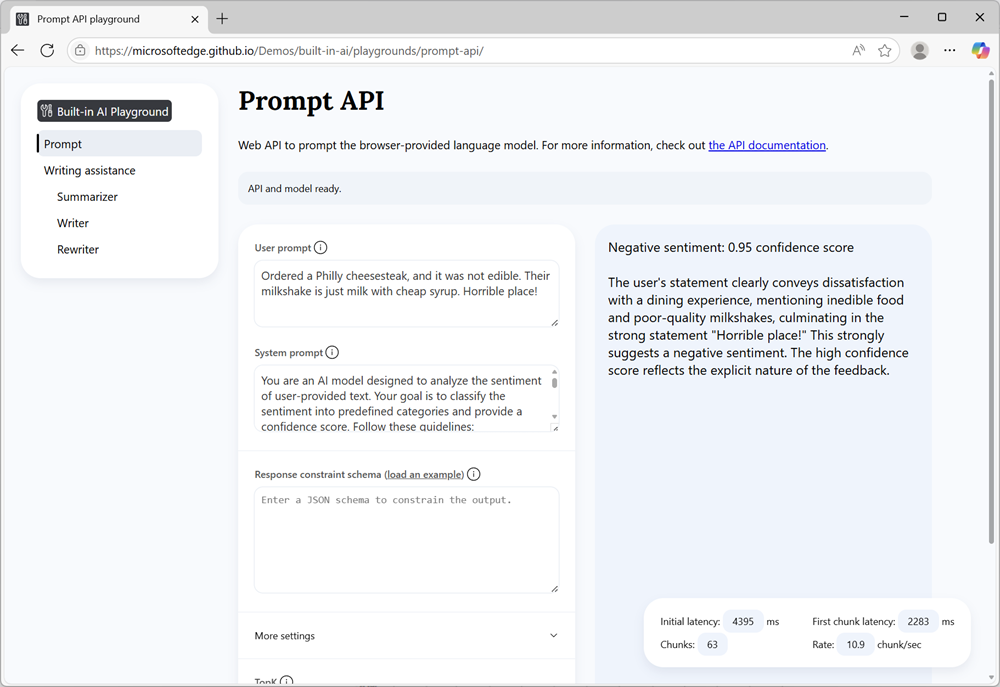Click the Built-in AI Playground logo
This screenshot has height=687, width=1000.
point(105,111)
